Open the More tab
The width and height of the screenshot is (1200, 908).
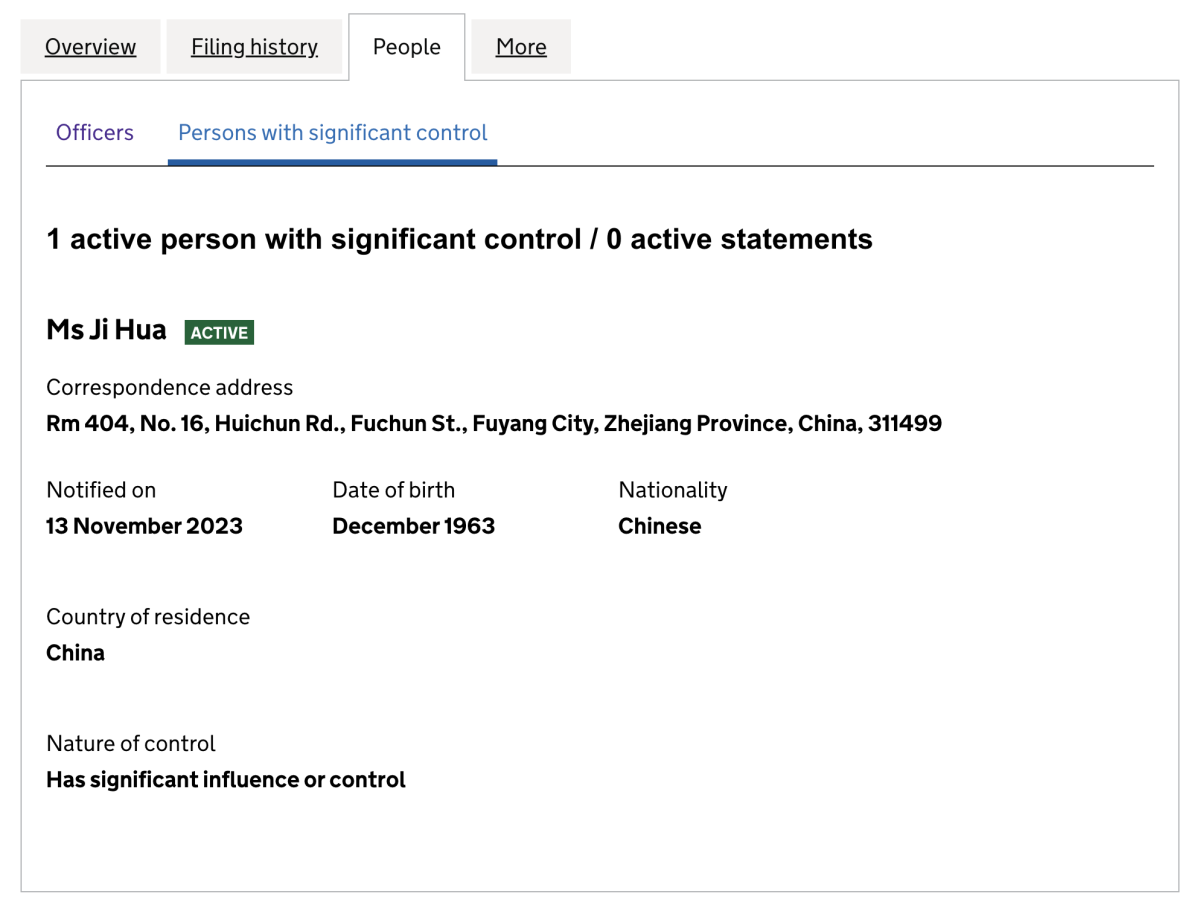(521, 46)
